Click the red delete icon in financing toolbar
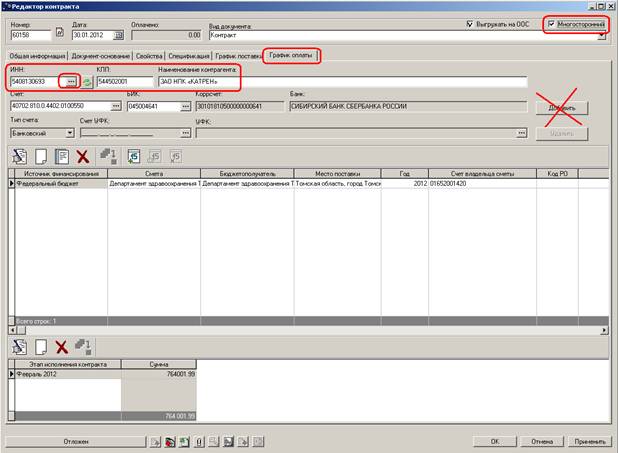The height and width of the screenshot is (453, 618). 83,156
